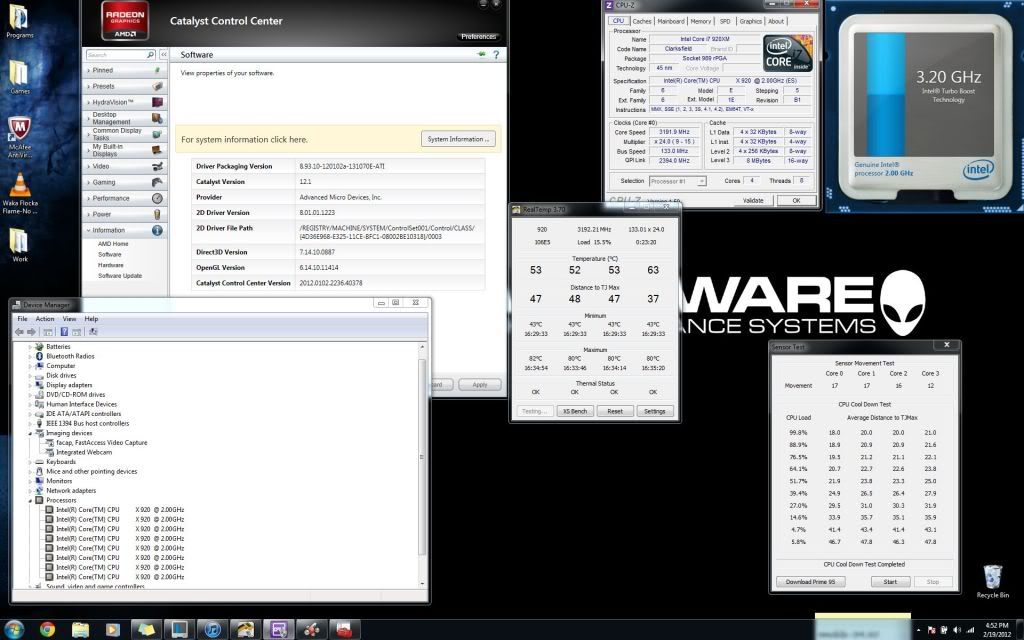Click Start in Sensor Test window
This screenshot has width=1024, height=640.
point(890,582)
